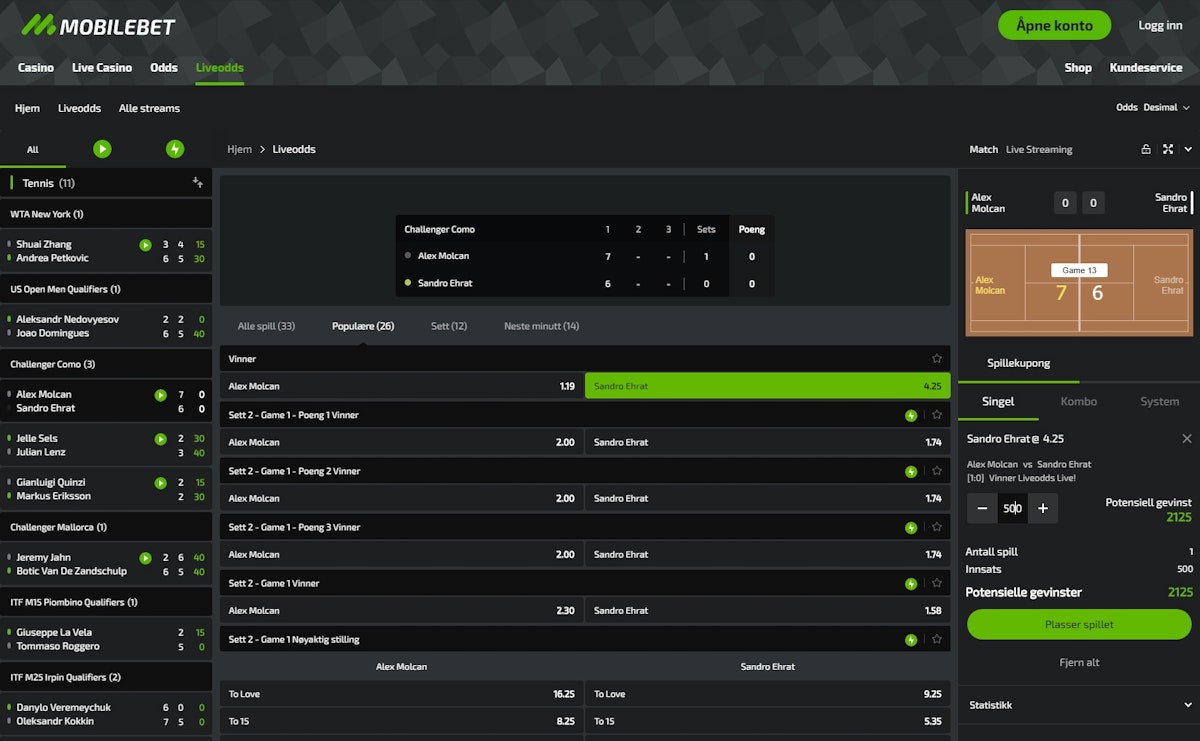1200x741 pixels.
Task: Open the Casino menu item
Action: click(36, 68)
